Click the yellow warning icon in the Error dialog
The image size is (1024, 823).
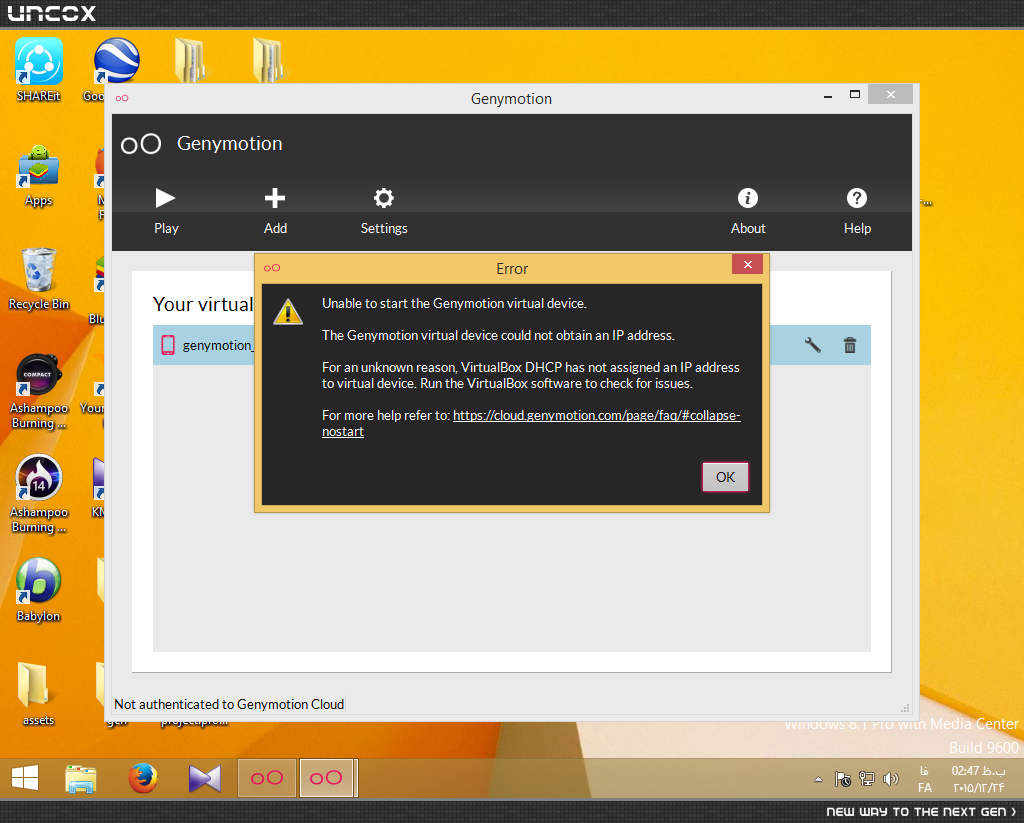point(288,312)
